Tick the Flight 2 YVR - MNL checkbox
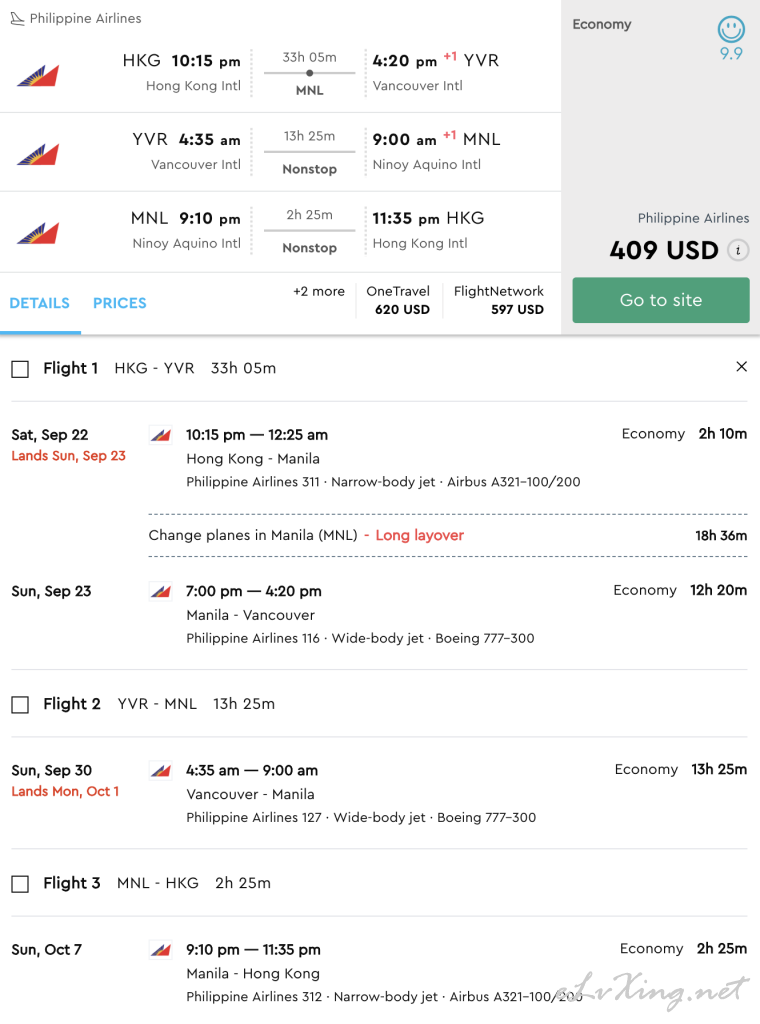760x1024 pixels. coord(20,705)
